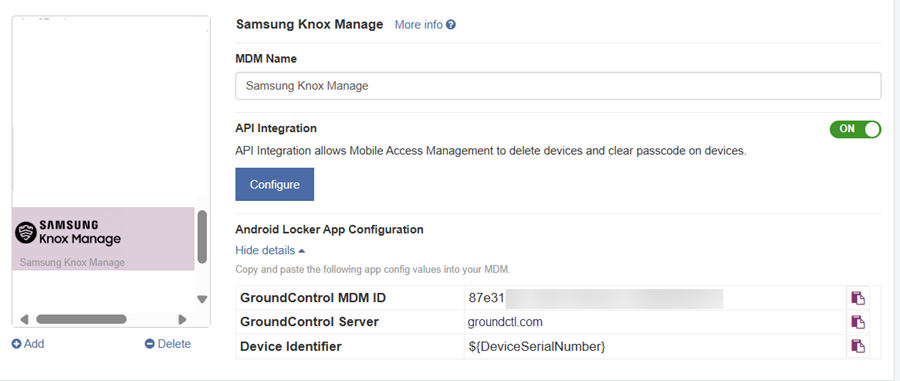Click the plus icon beside Add

[16, 344]
